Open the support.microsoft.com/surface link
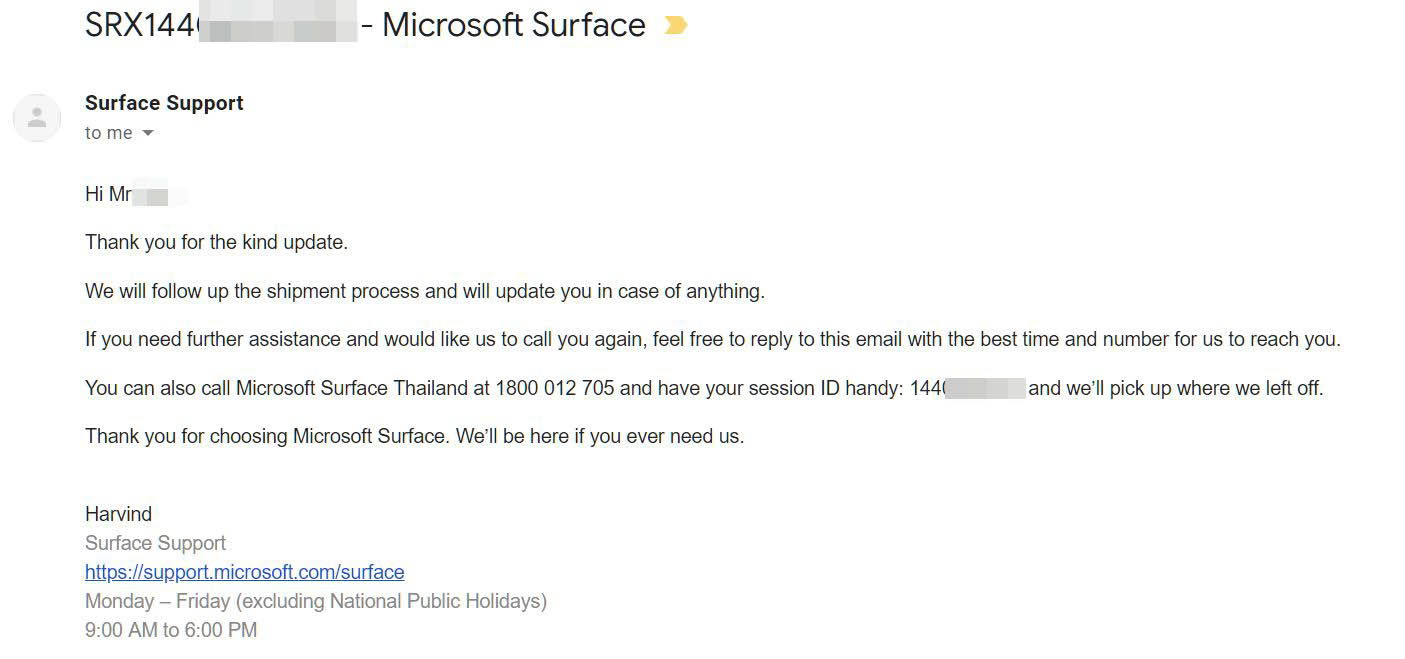 pyautogui.click(x=245, y=572)
